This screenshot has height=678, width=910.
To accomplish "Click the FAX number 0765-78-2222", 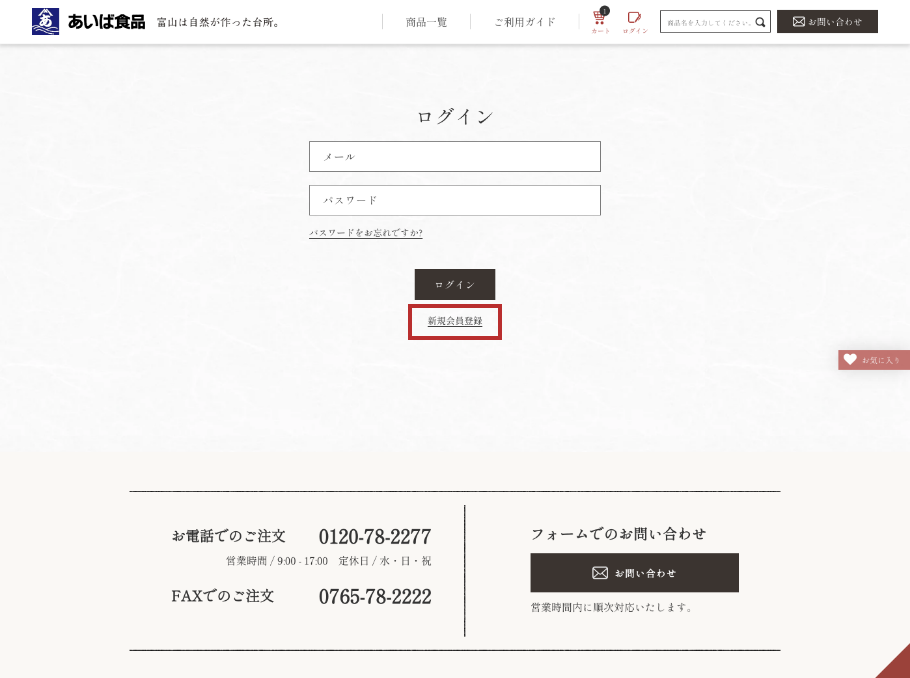I will point(375,597).
